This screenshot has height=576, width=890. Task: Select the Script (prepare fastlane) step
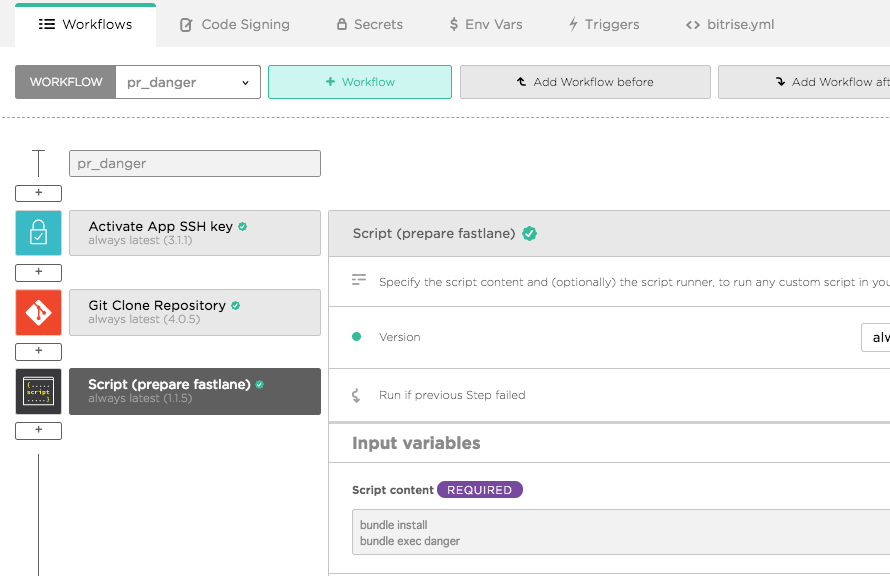click(x=195, y=392)
